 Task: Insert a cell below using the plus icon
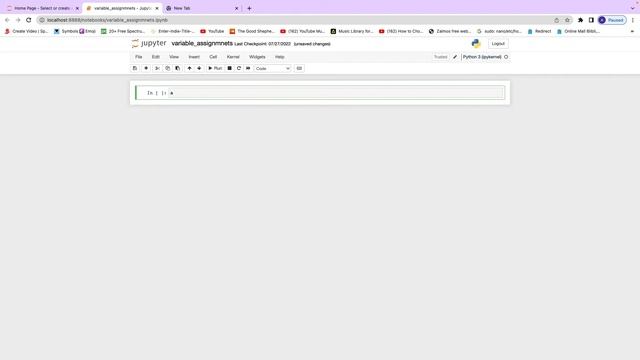[x=146, y=68]
